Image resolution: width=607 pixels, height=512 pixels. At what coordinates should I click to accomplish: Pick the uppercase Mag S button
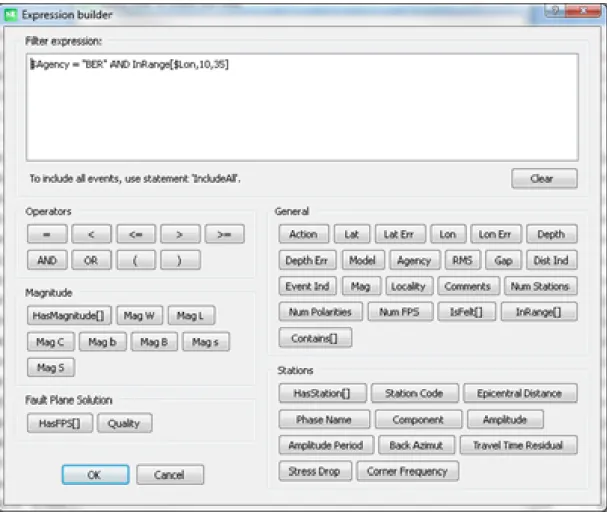click(x=51, y=367)
